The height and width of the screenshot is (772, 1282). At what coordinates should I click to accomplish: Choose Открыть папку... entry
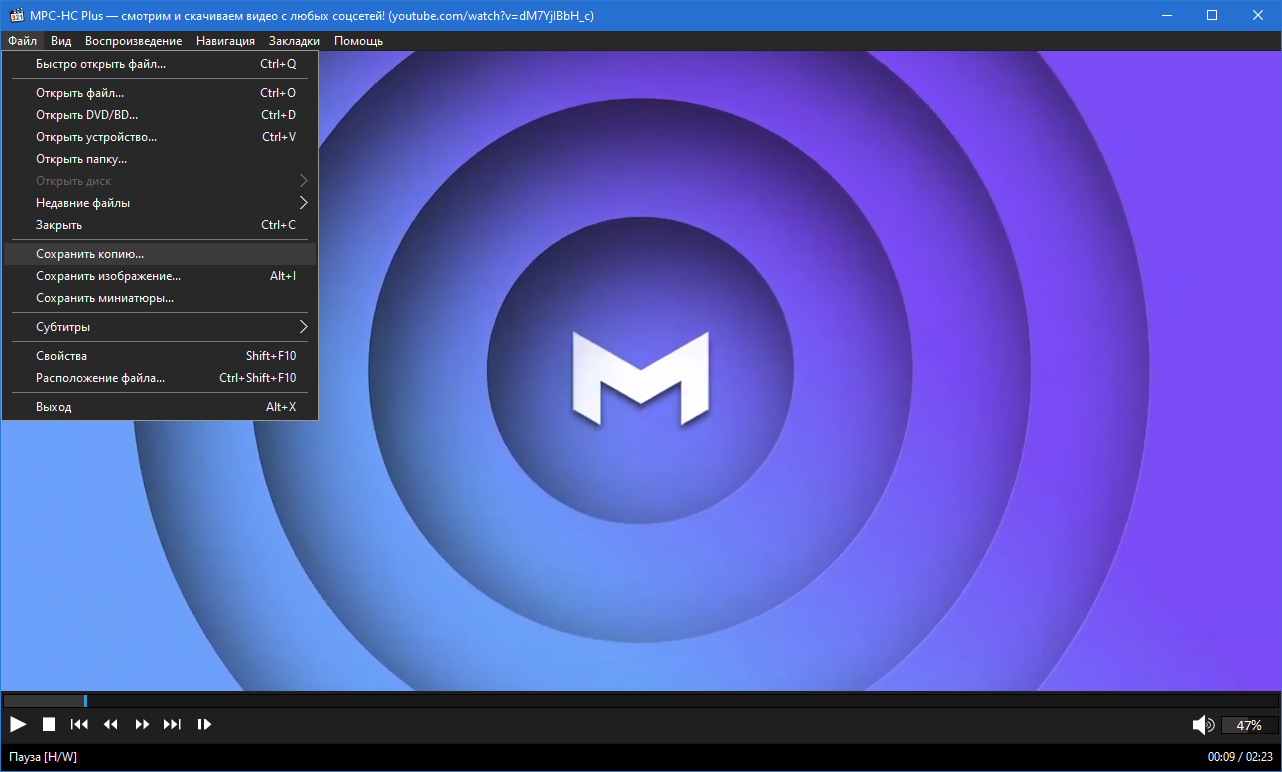tap(160, 159)
